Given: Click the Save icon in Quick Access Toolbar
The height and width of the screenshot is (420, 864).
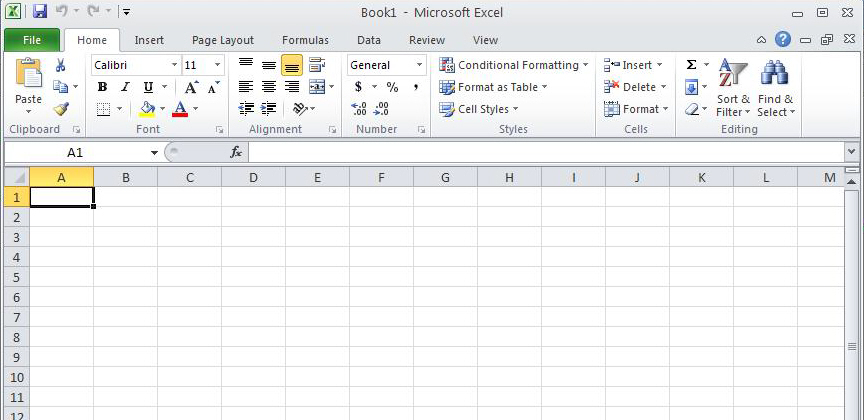Looking at the screenshot, I should click(x=40, y=11).
